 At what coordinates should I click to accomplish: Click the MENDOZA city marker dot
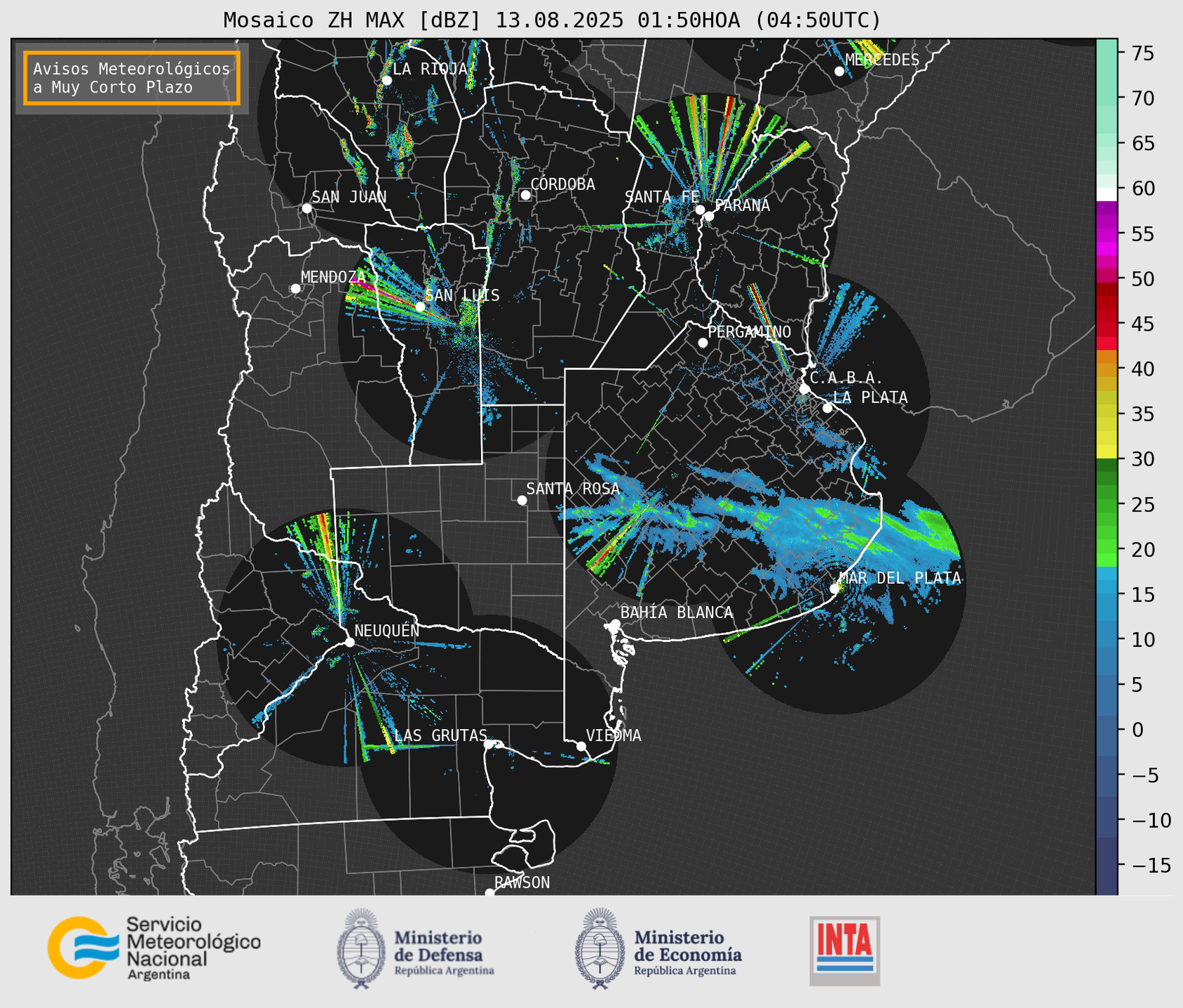pos(295,289)
